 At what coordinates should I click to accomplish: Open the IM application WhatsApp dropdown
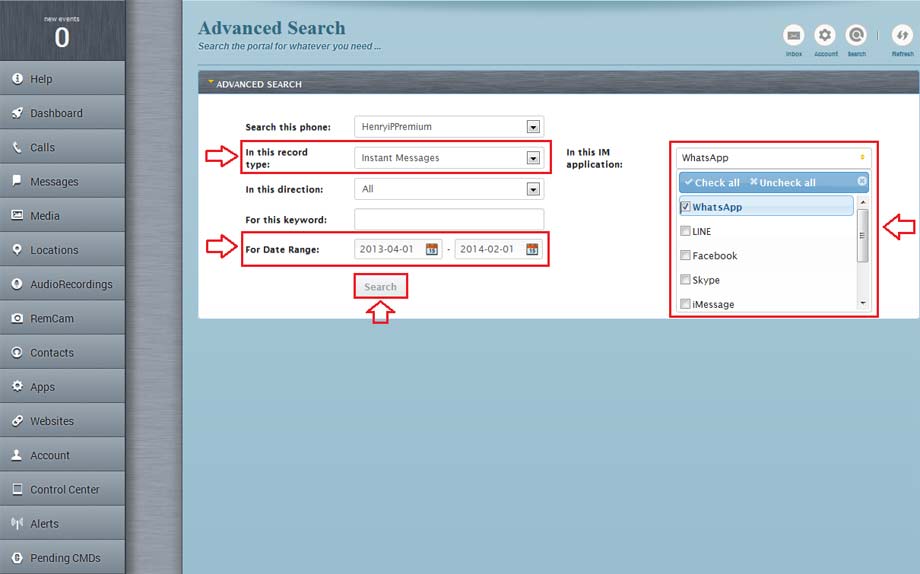pyautogui.click(x=773, y=157)
